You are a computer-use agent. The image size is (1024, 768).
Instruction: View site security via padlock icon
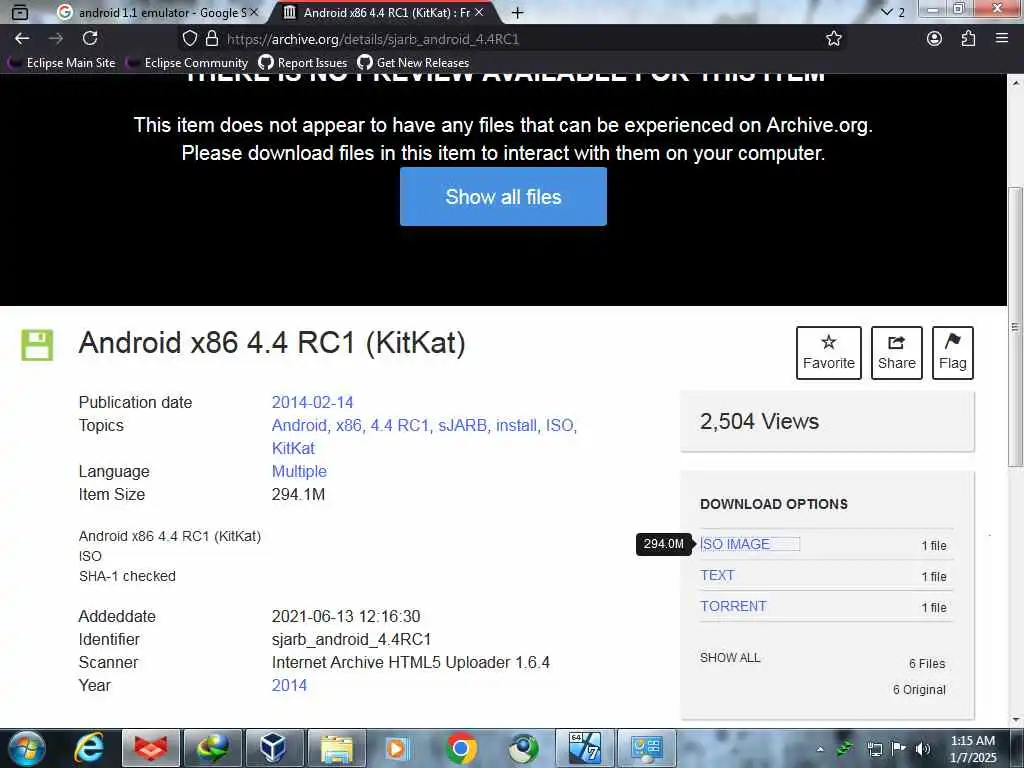tap(212, 39)
